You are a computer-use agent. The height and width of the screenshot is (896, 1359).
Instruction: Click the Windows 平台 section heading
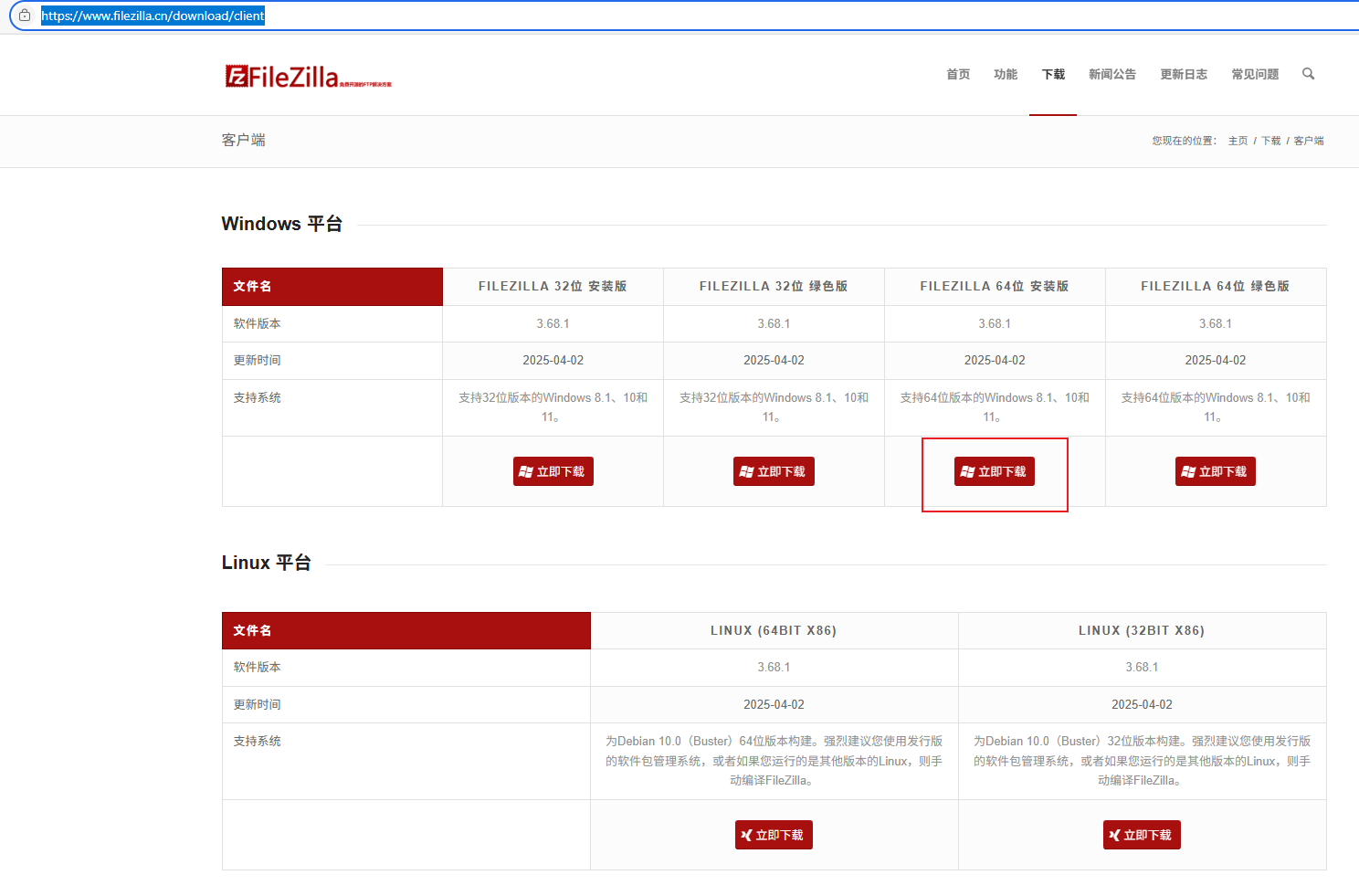pos(282,224)
